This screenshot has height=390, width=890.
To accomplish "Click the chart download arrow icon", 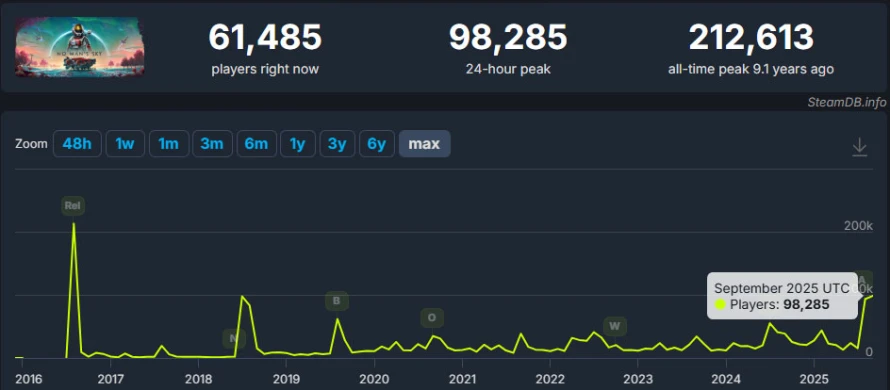I will click(859, 147).
